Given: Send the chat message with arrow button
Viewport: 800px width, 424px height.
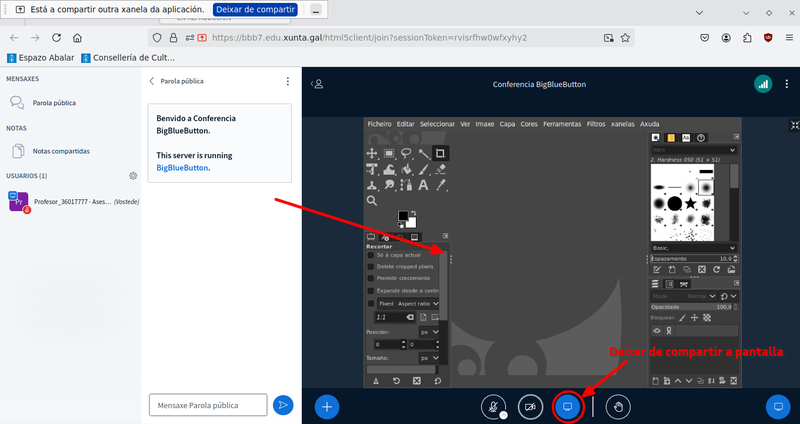Looking at the screenshot, I should coord(284,404).
